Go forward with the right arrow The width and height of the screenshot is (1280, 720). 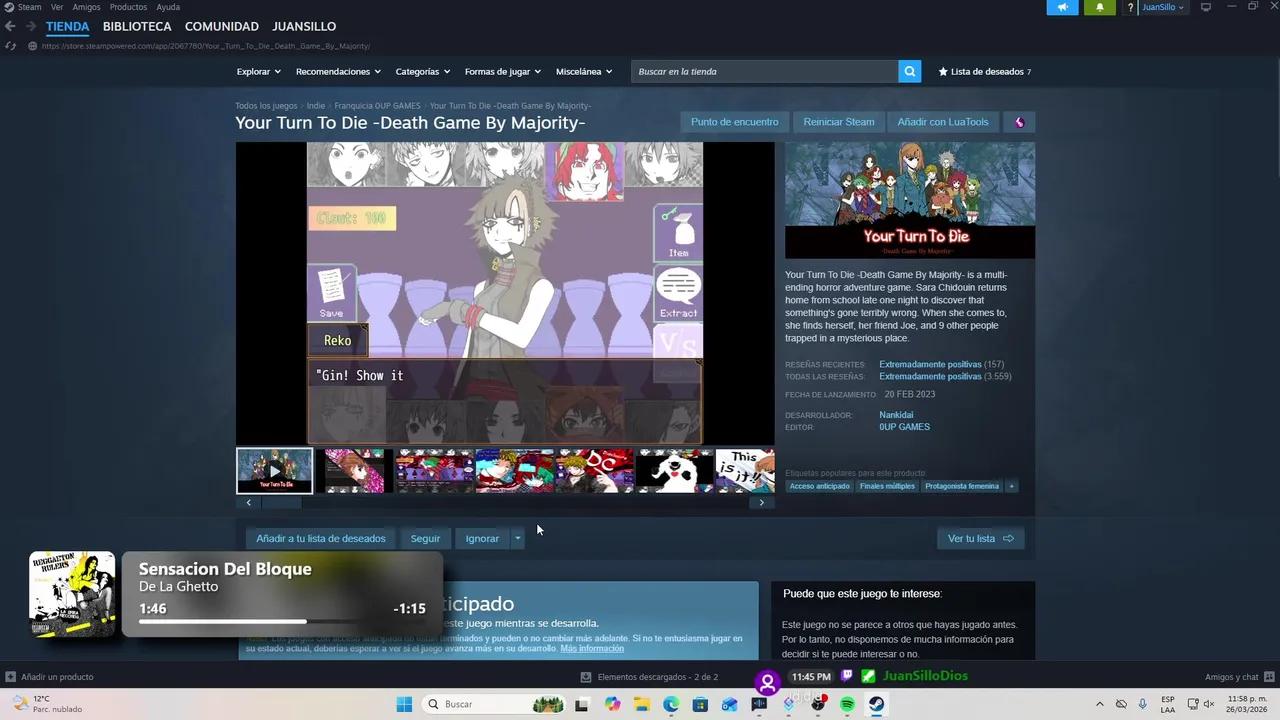31,26
